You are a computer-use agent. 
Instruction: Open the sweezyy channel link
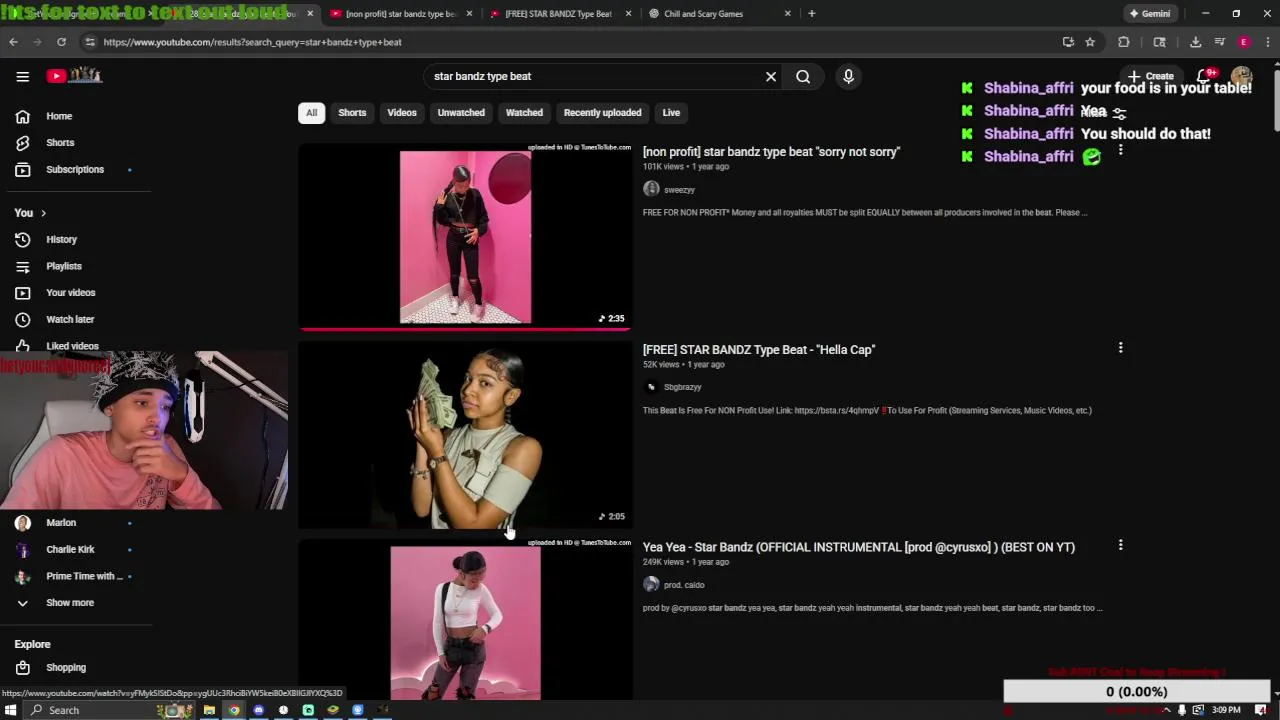pyautogui.click(x=679, y=190)
